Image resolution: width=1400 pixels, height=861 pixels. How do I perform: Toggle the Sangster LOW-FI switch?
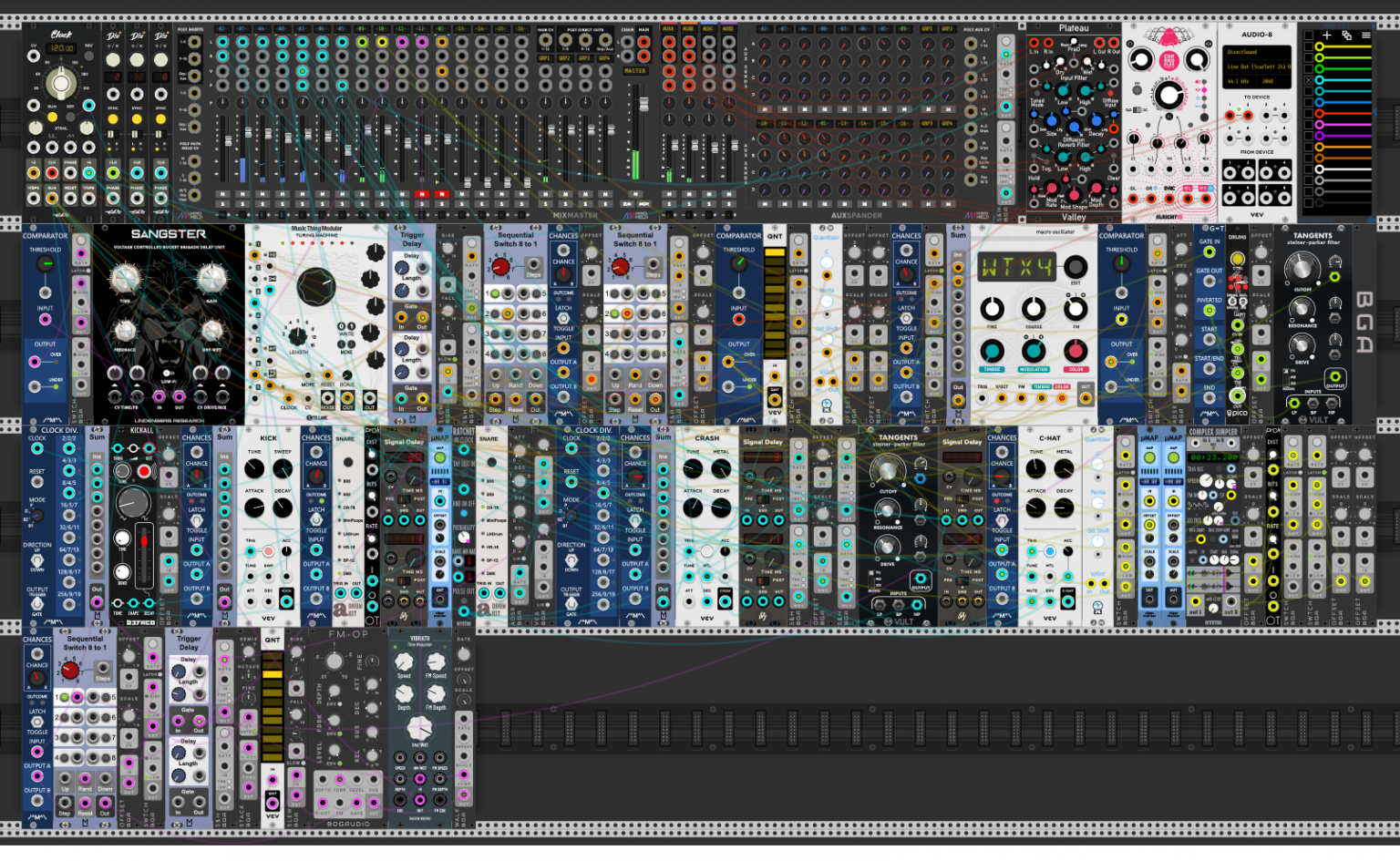(x=169, y=373)
